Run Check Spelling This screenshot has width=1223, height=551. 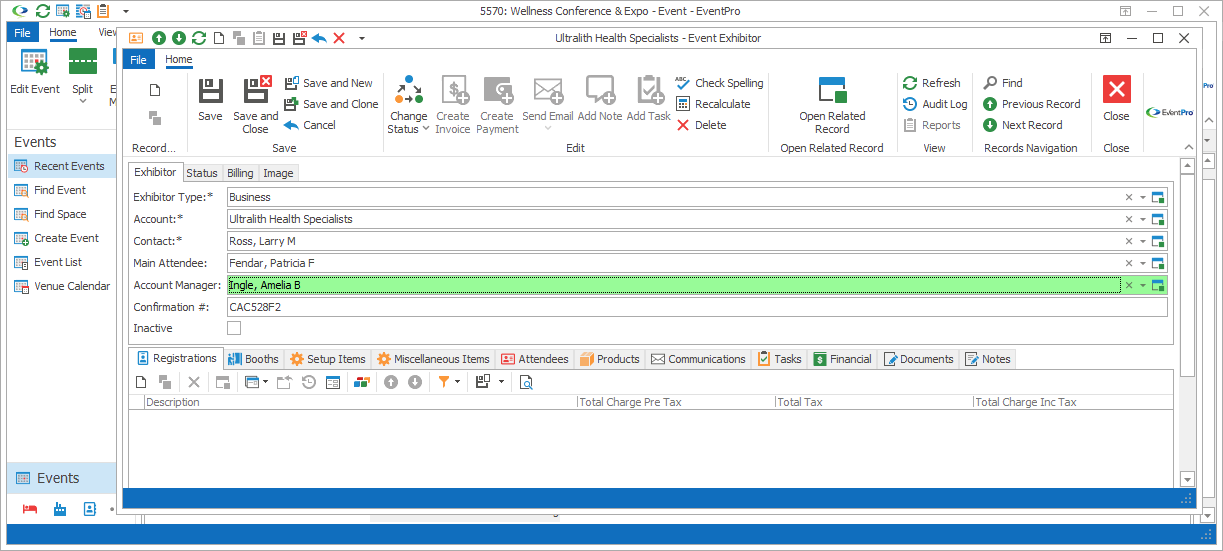tap(719, 83)
